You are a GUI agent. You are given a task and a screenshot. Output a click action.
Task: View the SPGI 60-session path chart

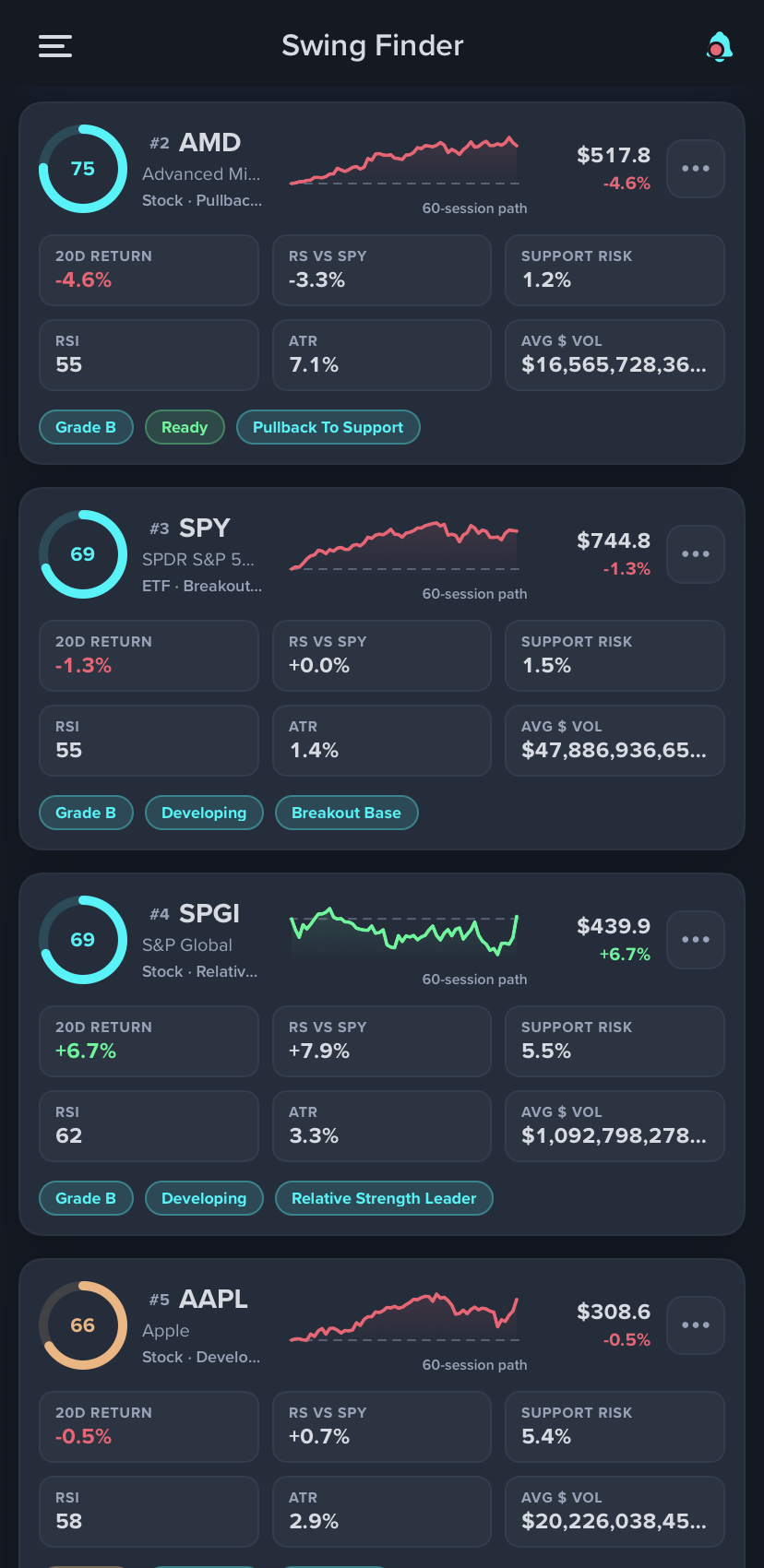404,932
